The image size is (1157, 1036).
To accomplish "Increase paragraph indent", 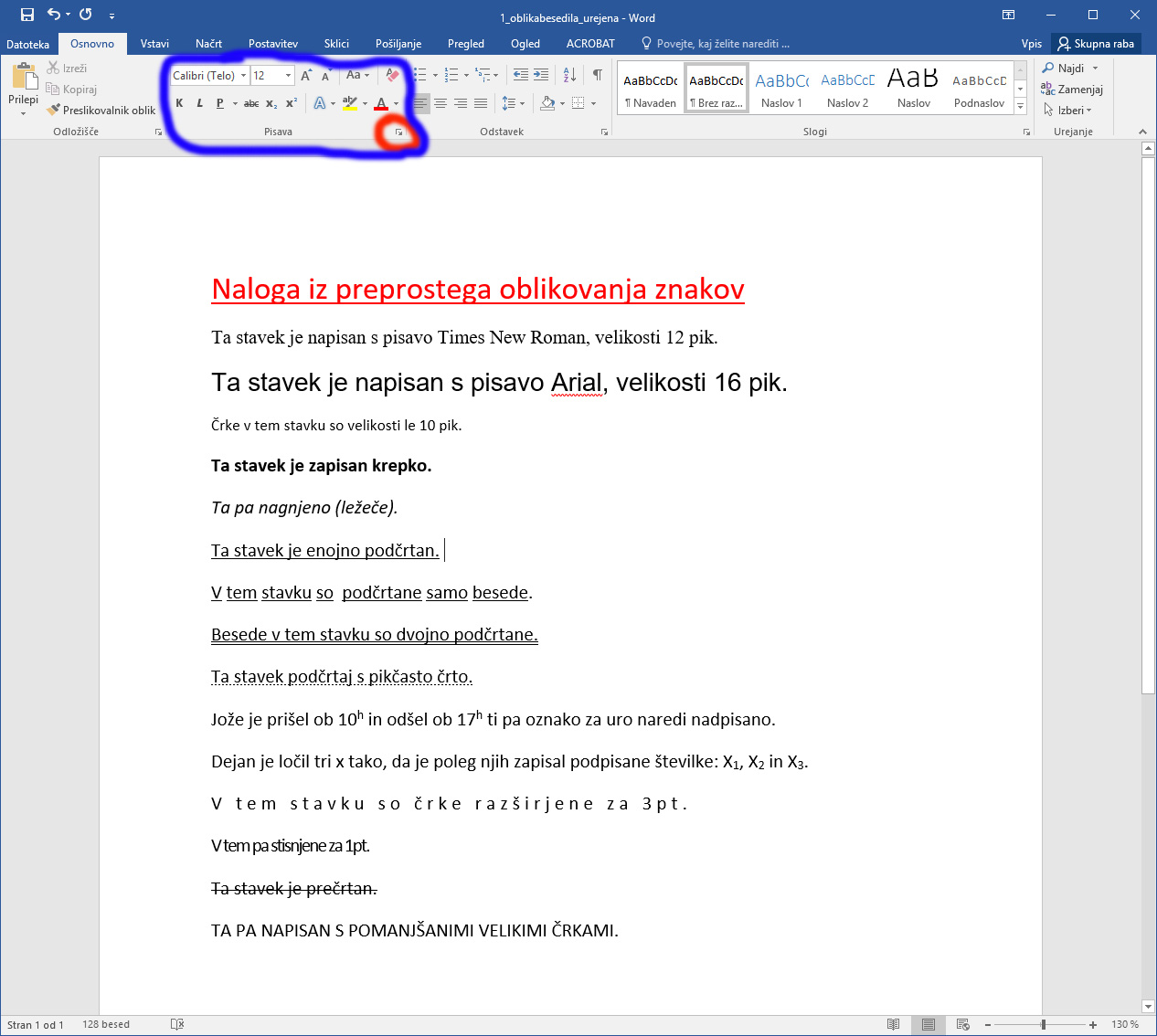I will click(x=541, y=76).
